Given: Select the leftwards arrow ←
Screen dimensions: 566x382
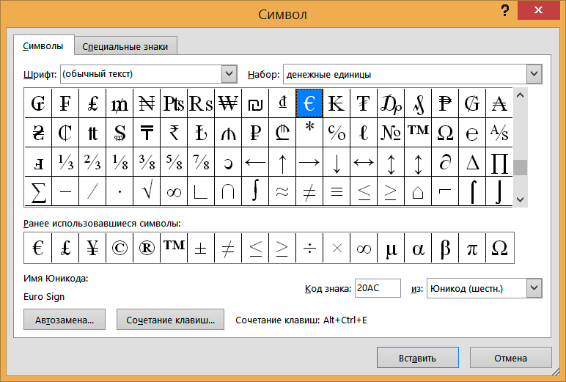Looking at the screenshot, I should tap(255, 162).
